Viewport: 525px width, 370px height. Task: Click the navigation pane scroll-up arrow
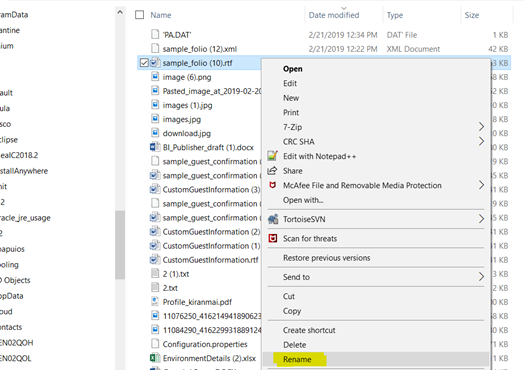pos(120,12)
